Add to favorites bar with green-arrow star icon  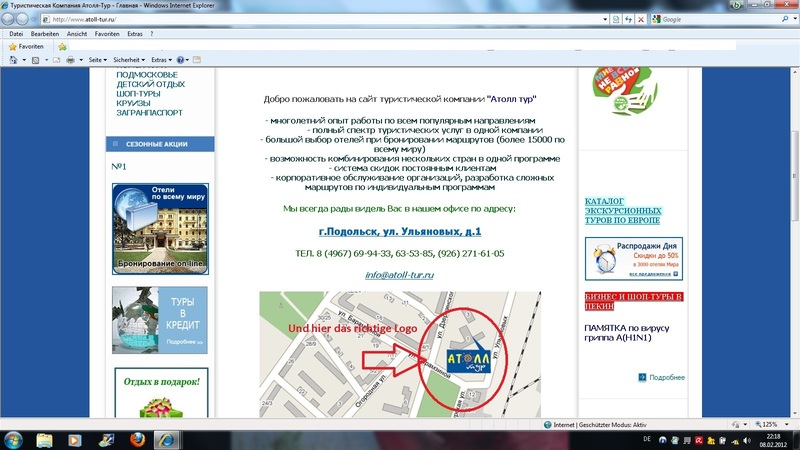pos(62,47)
